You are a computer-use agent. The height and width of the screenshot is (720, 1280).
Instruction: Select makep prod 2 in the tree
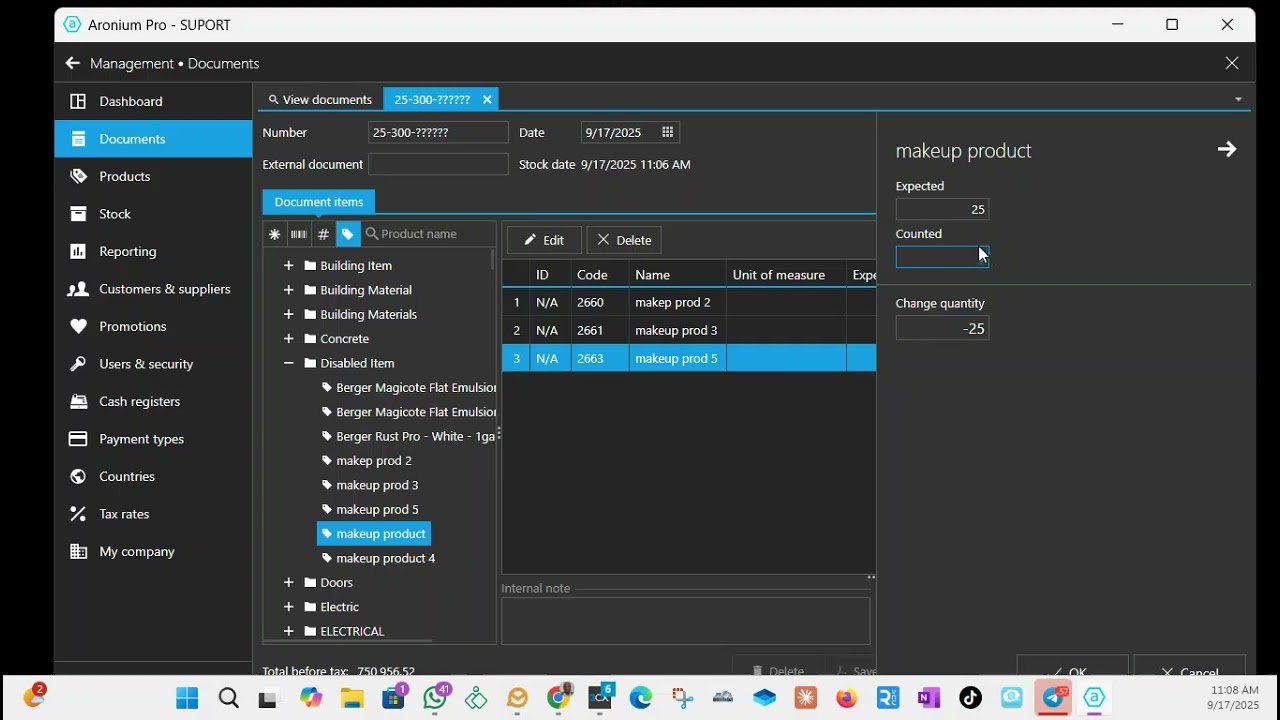(x=366, y=461)
